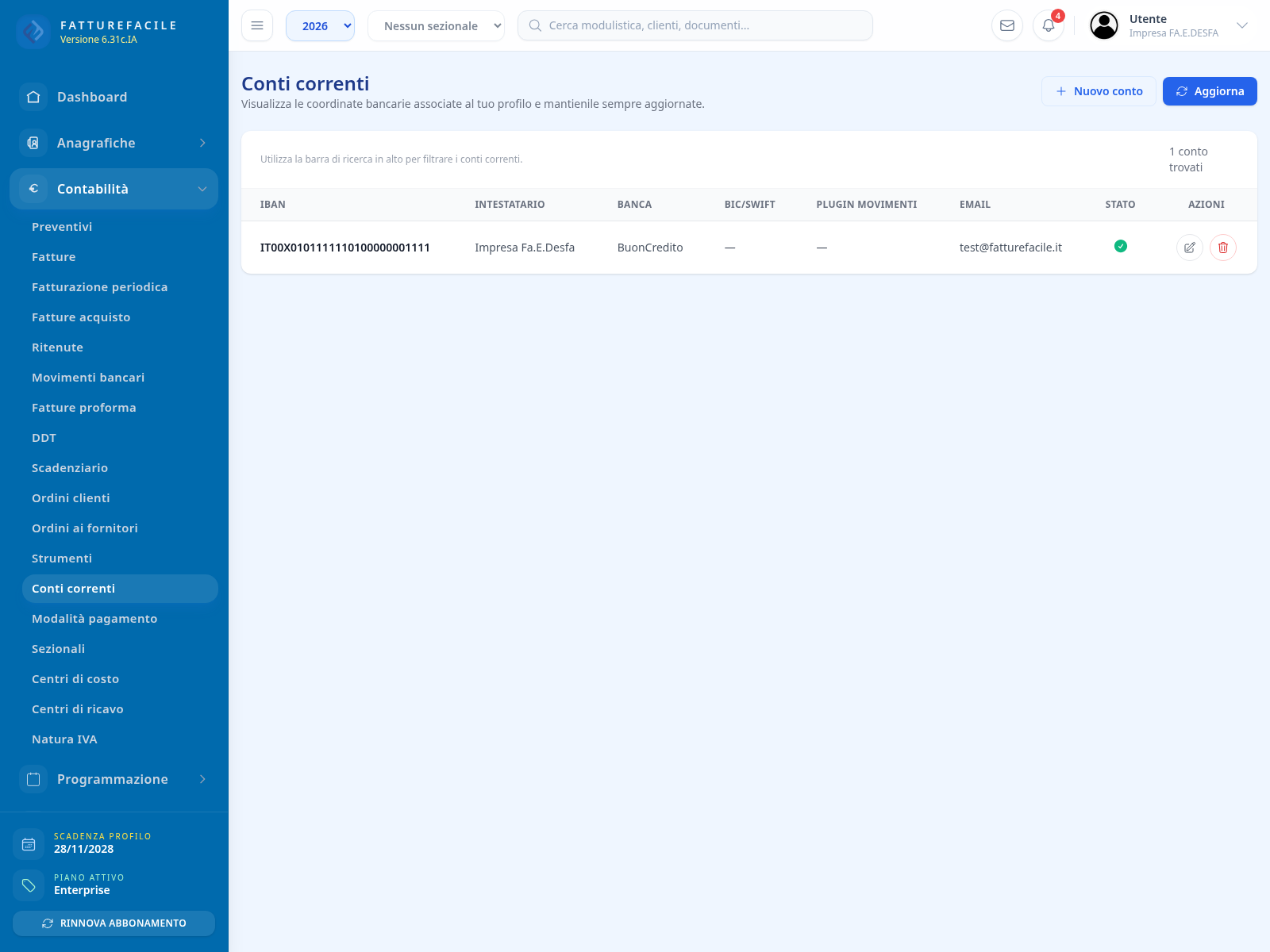Open Centri di costo

[120, 679]
